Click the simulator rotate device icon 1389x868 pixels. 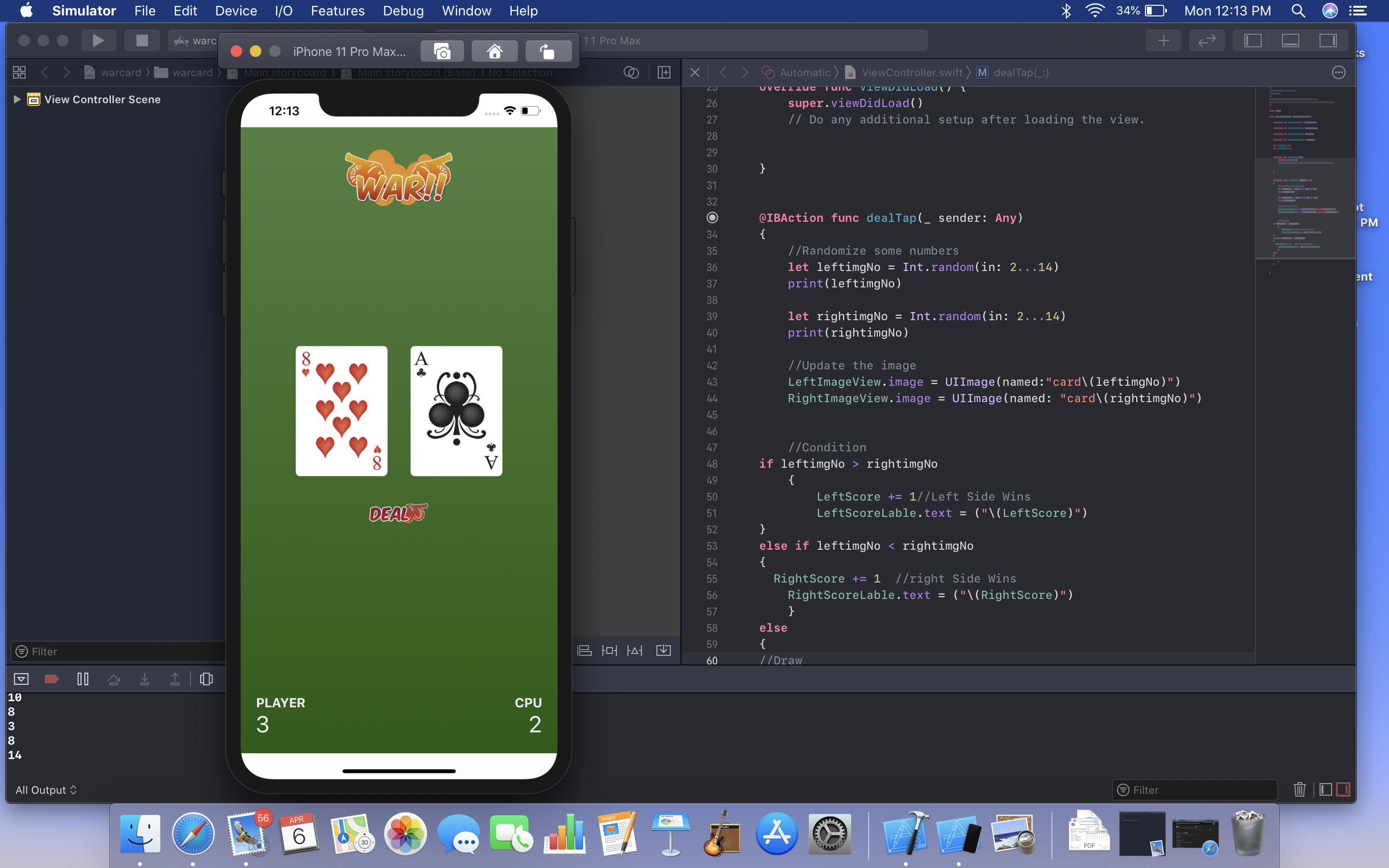pyautogui.click(x=547, y=52)
